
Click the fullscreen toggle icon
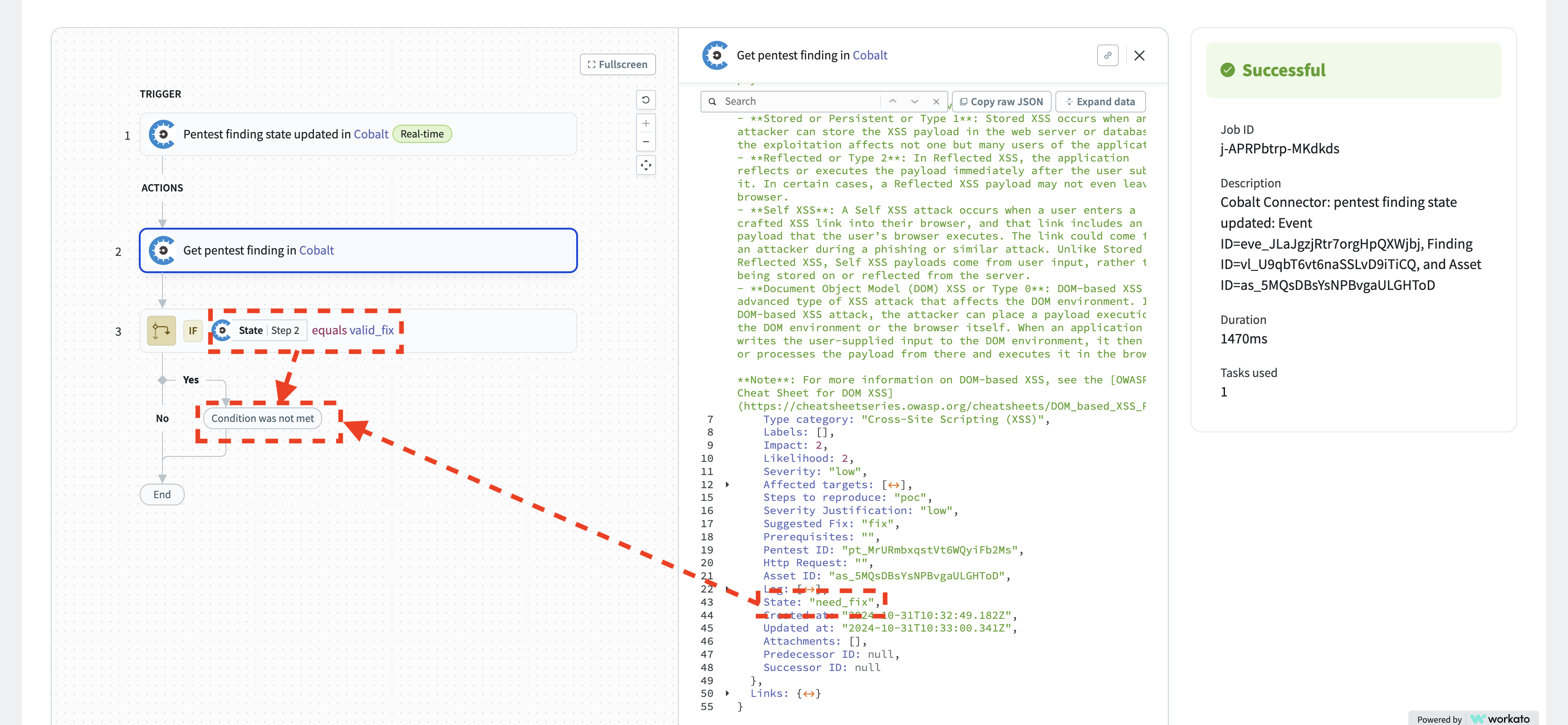tap(592, 65)
